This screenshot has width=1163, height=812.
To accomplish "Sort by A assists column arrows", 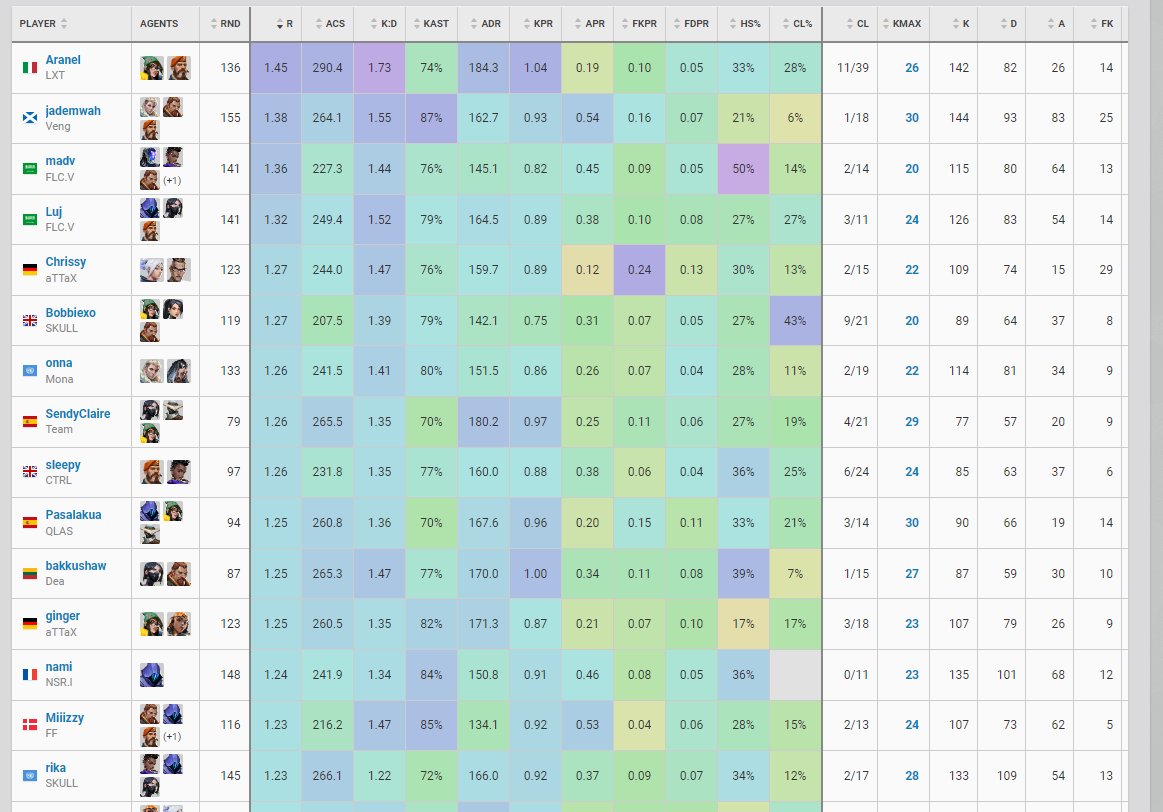I will [x=1051, y=24].
